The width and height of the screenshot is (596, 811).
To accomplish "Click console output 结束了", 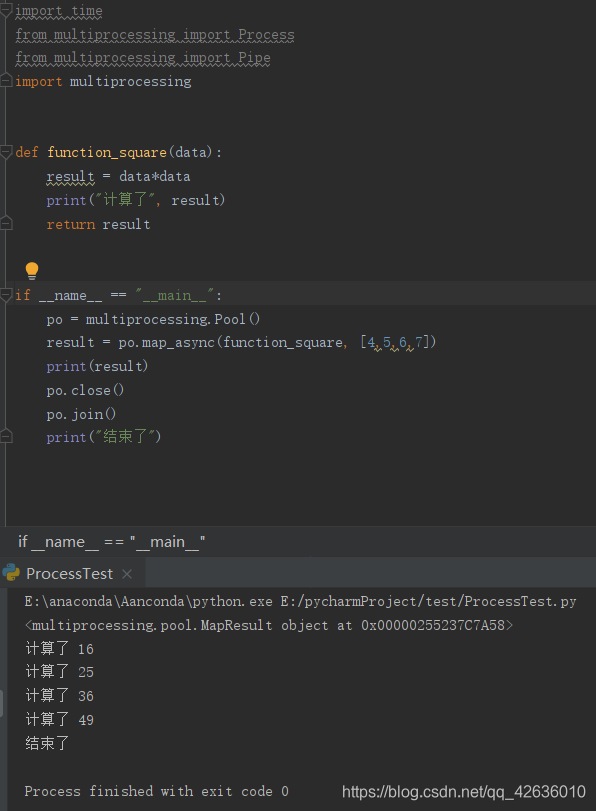I will [47, 743].
